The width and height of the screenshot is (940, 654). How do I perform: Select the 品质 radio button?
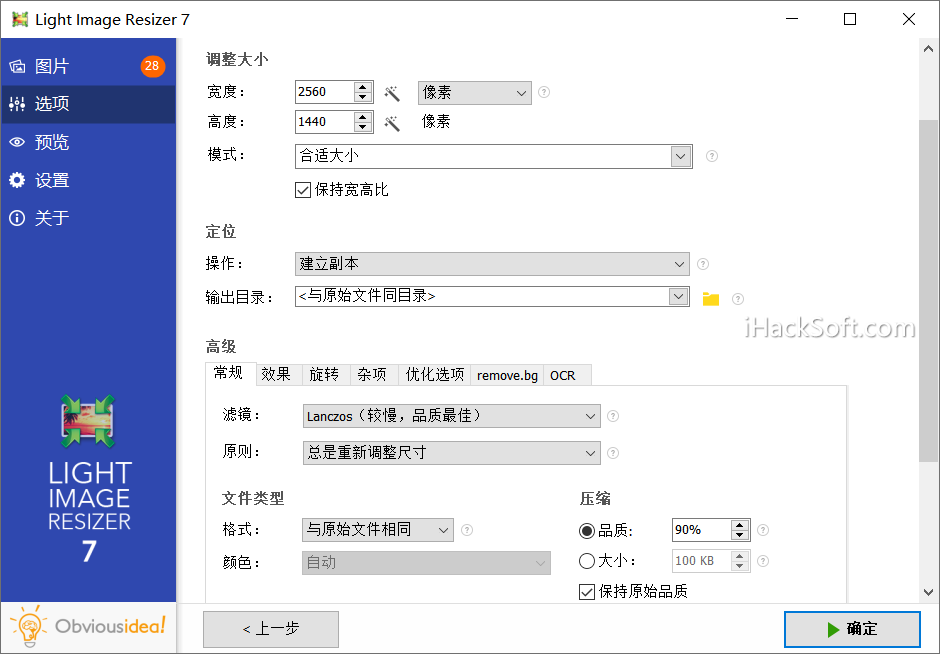(587, 531)
